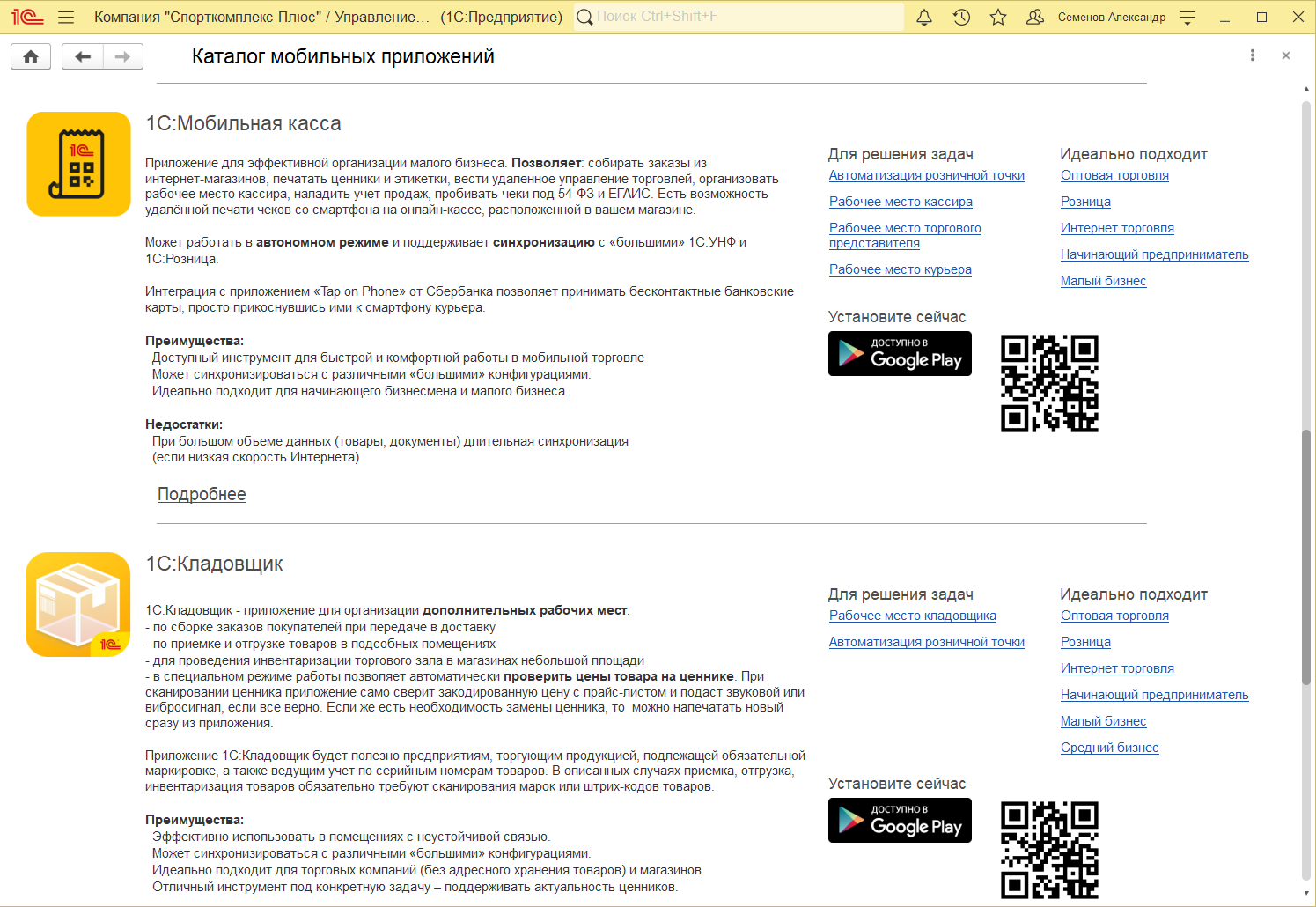The width and height of the screenshot is (1316, 907).
Task: Open the 1C main menu logo
Action: [x=27, y=17]
